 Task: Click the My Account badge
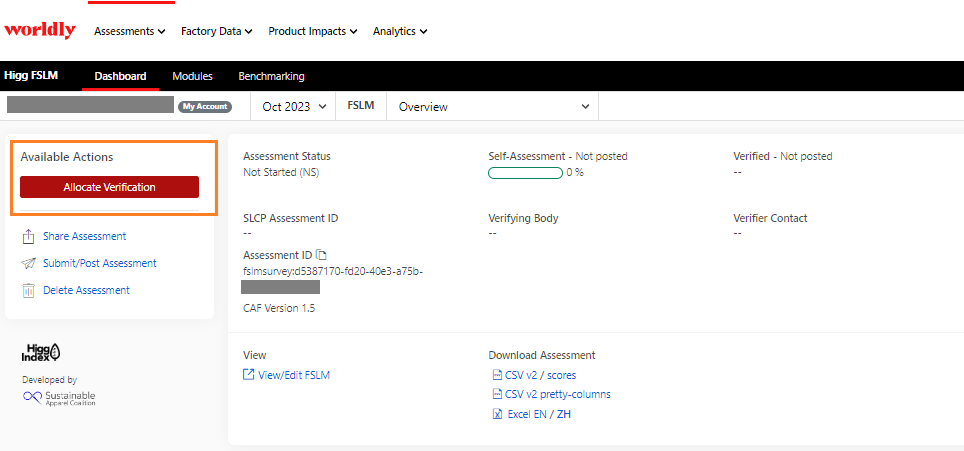click(x=205, y=107)
